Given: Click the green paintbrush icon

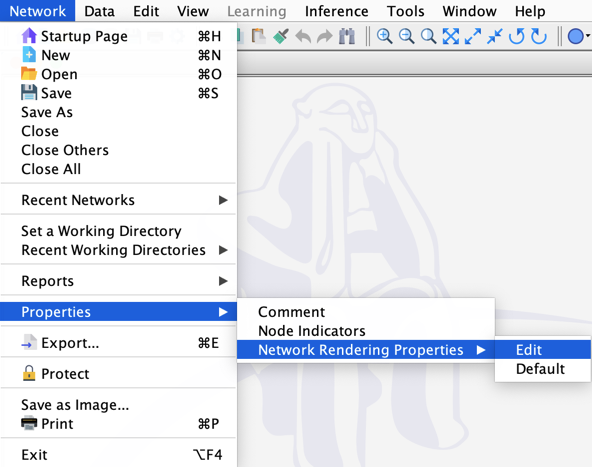Looking at the screenshot, I should 281,36.
